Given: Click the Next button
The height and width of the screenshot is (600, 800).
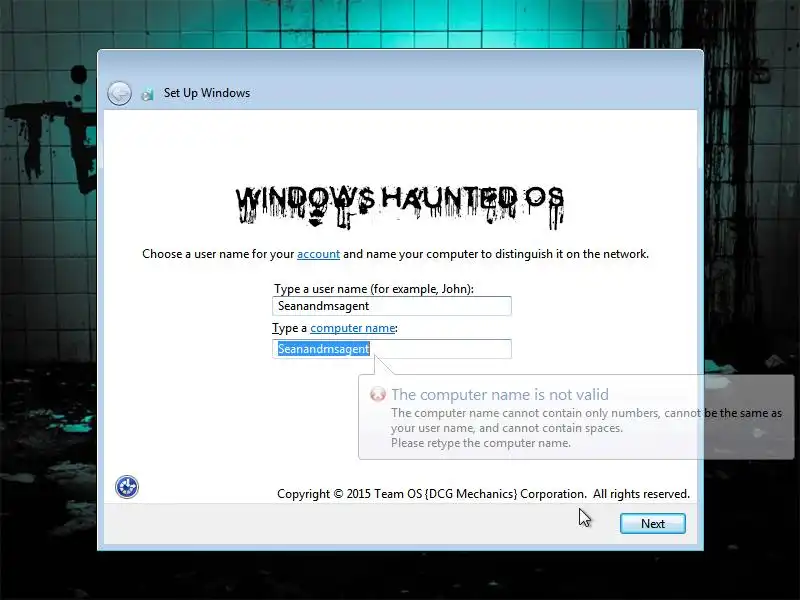Looking at the screenshot, I should click(653, 523).
